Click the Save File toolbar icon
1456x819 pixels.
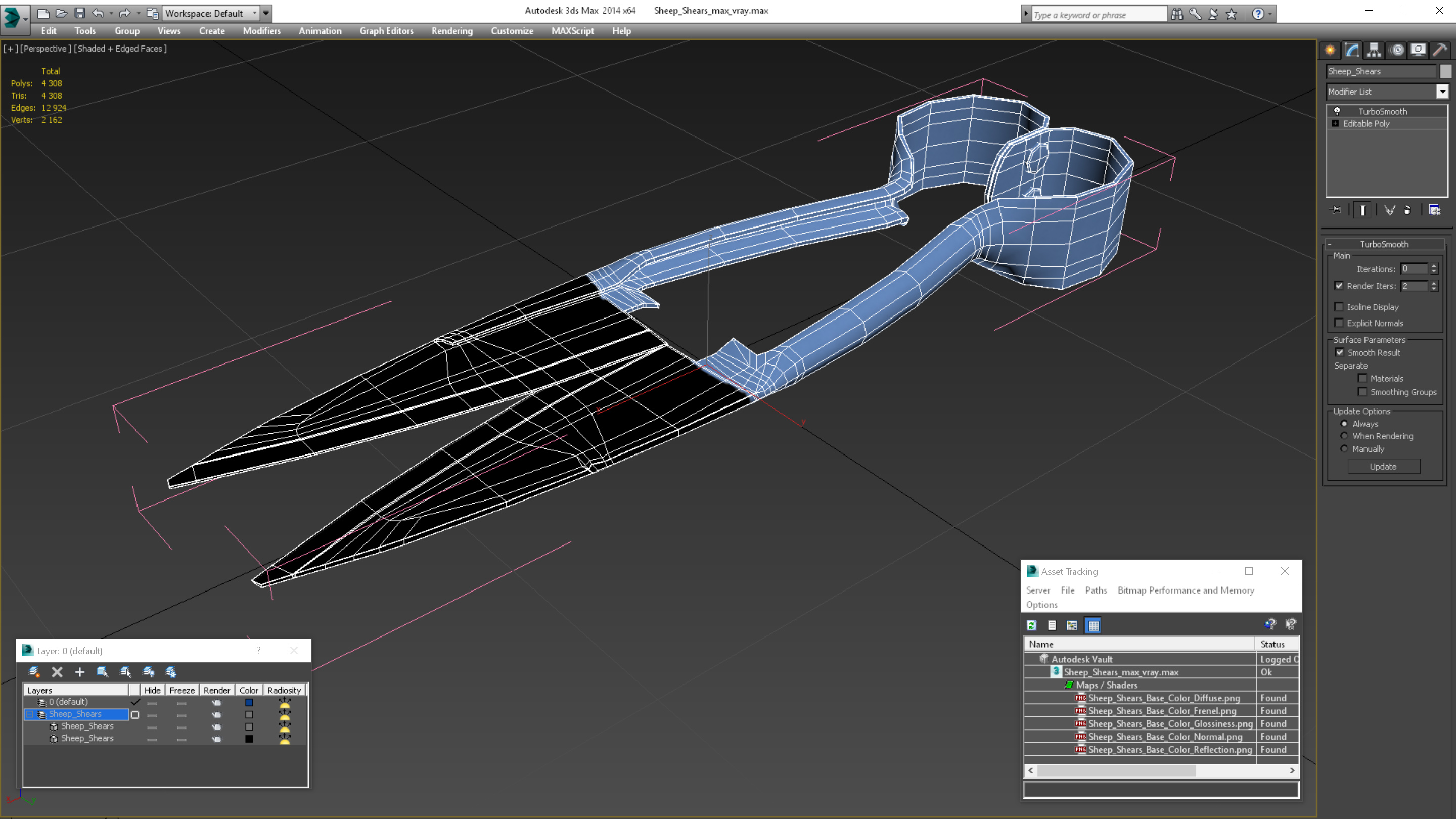pyautogui.click(x=80, y=13)
